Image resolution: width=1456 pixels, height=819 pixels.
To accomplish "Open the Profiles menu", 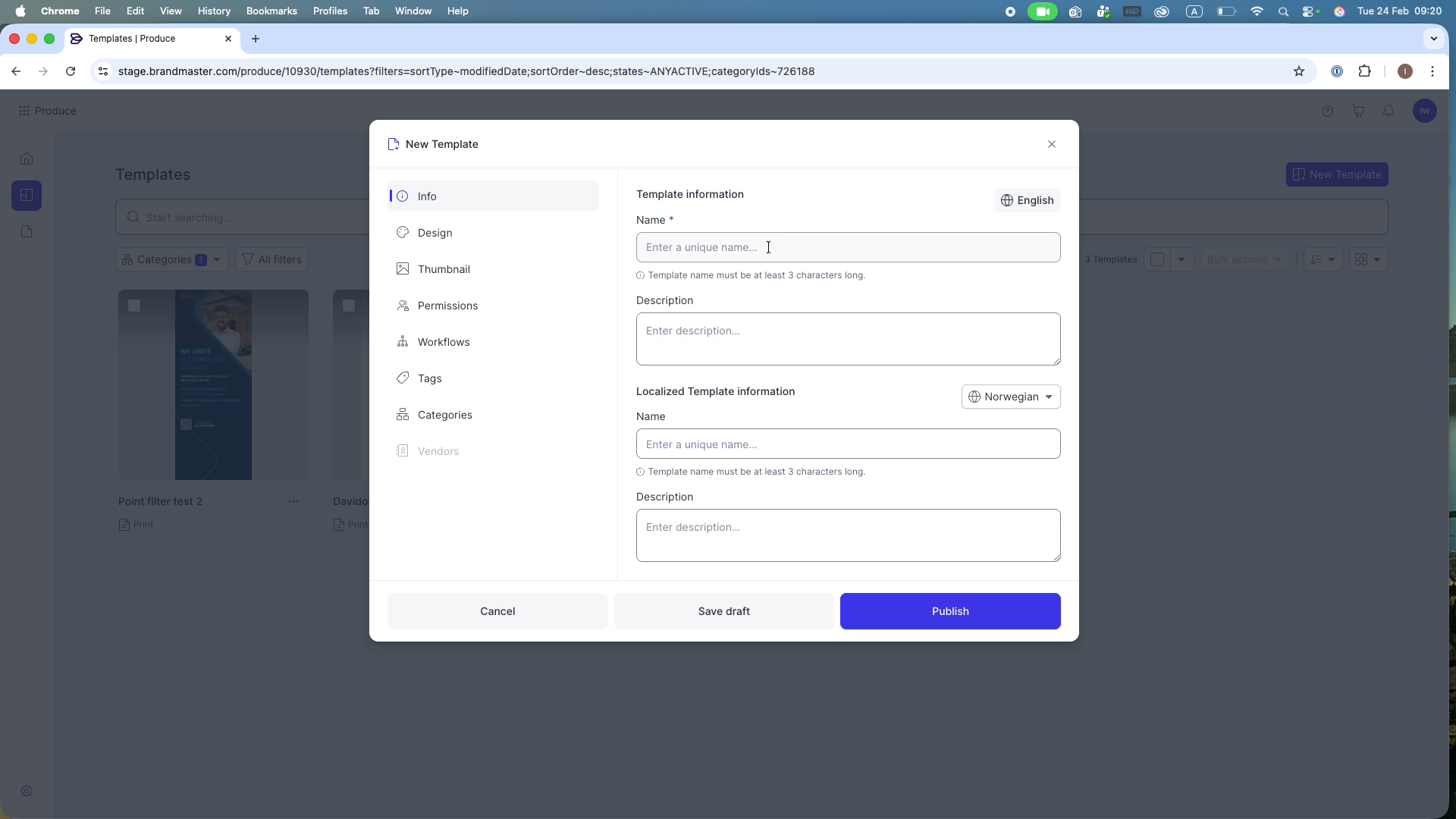I will click(x=330, y=11).
